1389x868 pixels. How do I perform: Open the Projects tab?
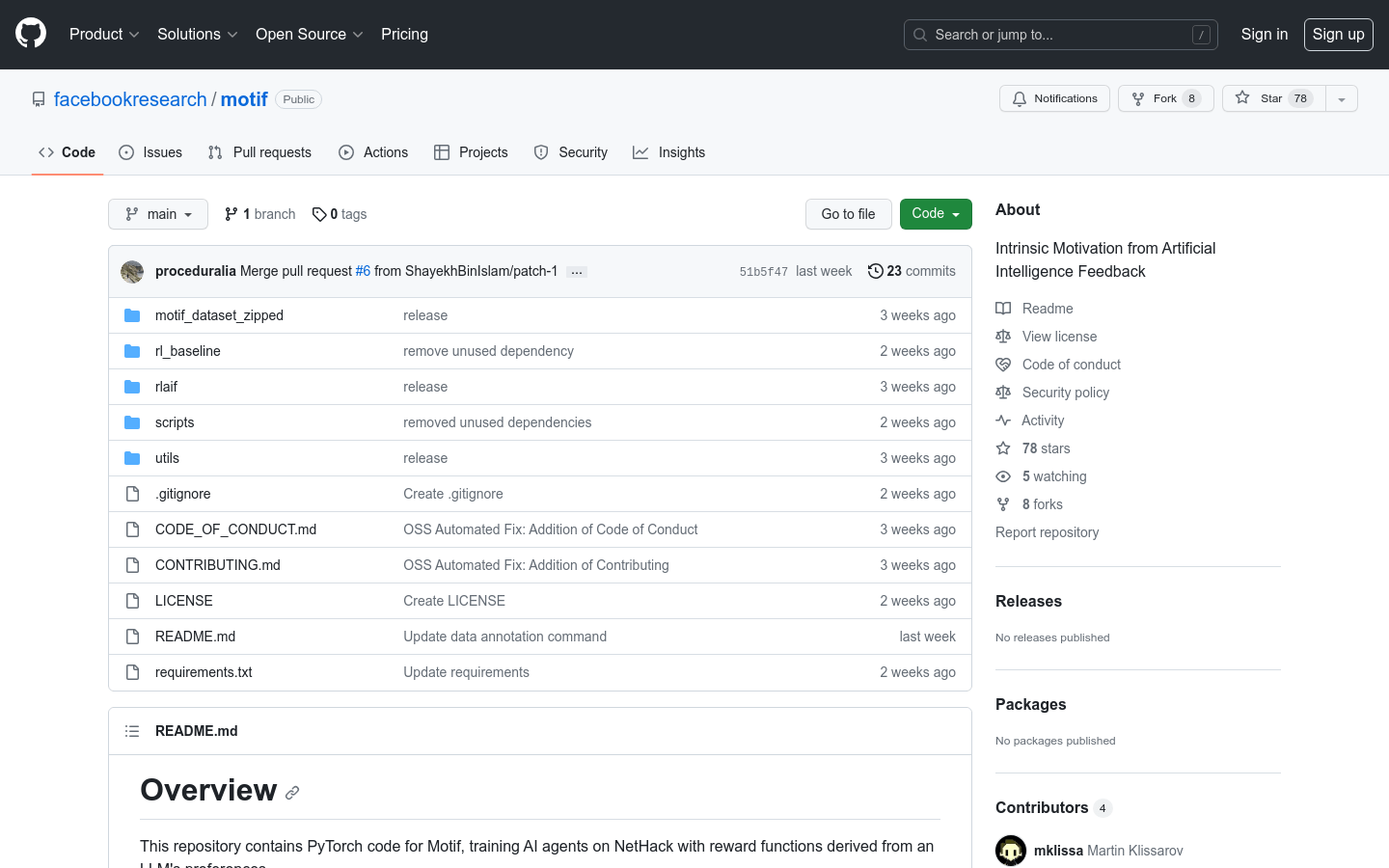coord(471,152)
